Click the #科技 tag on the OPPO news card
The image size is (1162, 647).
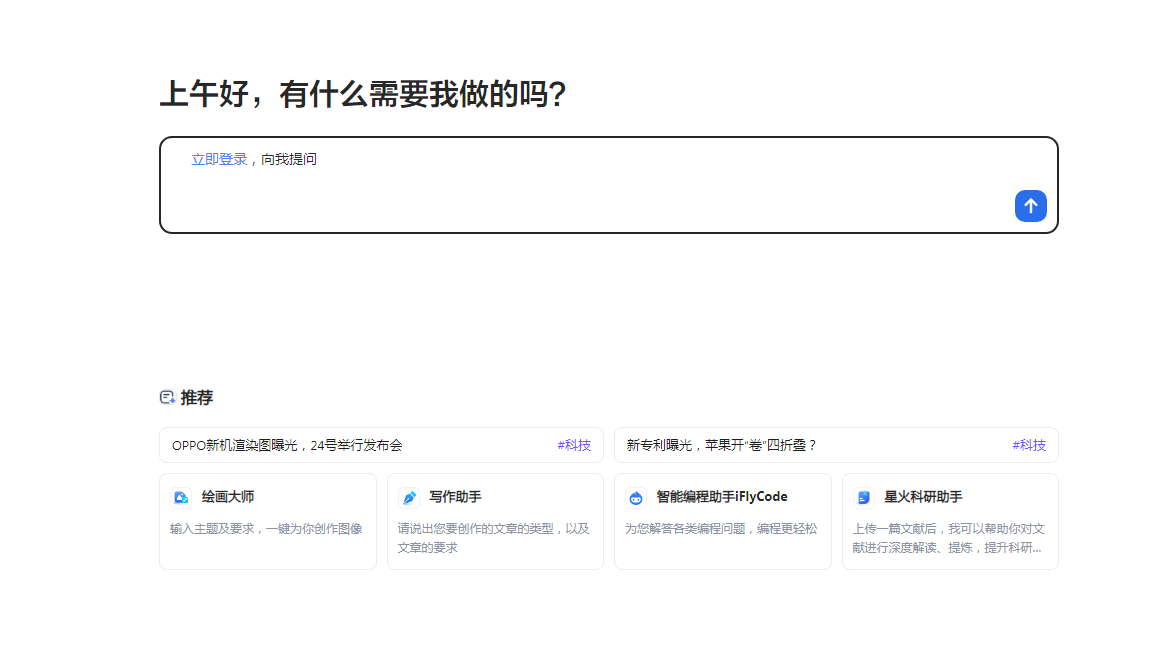(574, 445)
